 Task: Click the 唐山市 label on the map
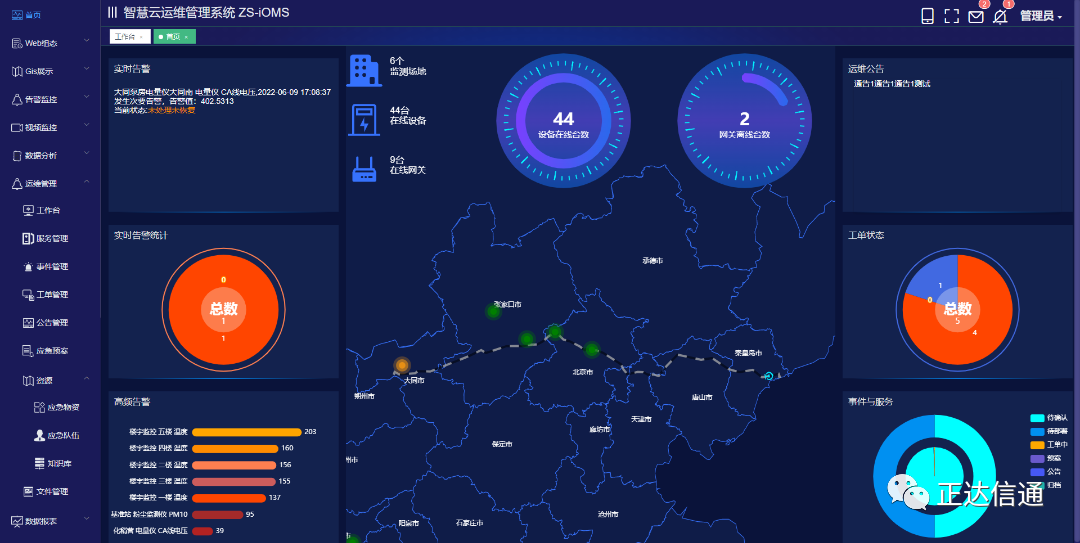pyautogui.click(x=702, y=397)
